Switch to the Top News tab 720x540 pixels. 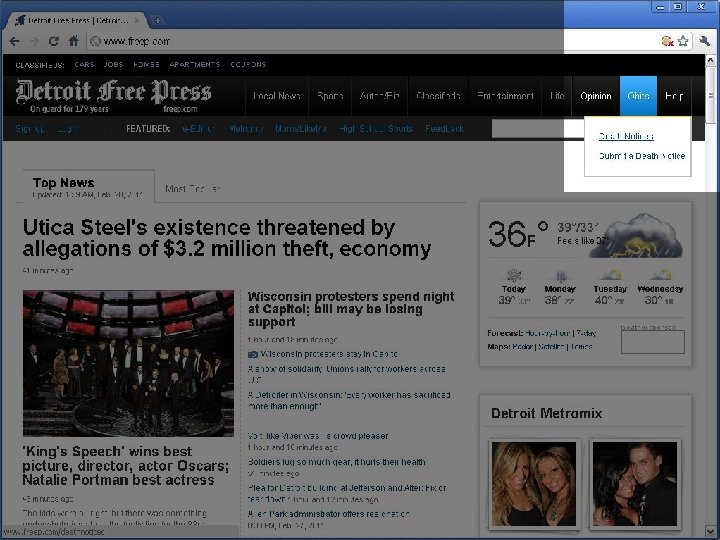click(88, 186)
